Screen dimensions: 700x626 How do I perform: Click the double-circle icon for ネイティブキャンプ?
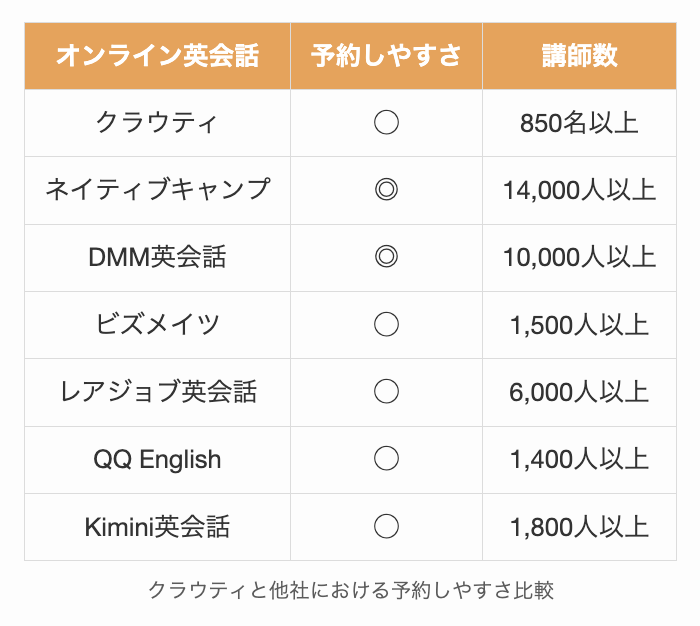tap(386, 189)
